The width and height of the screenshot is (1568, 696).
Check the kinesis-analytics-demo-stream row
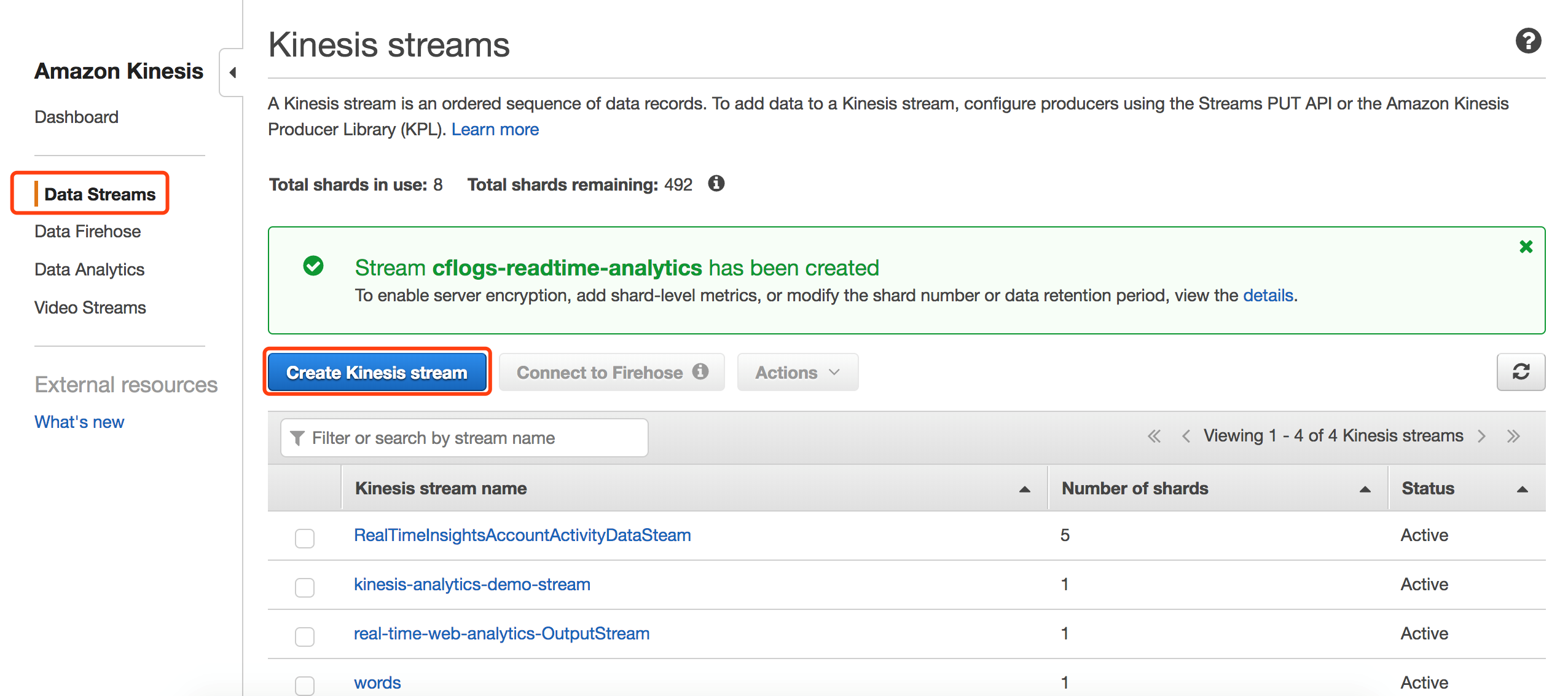coord(305,587)
